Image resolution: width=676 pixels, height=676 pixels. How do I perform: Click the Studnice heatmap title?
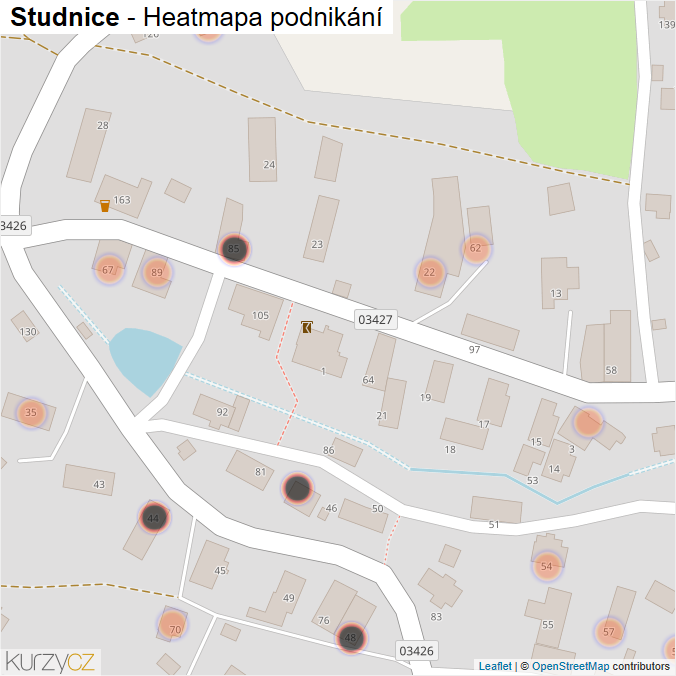[x=196, y=17]
